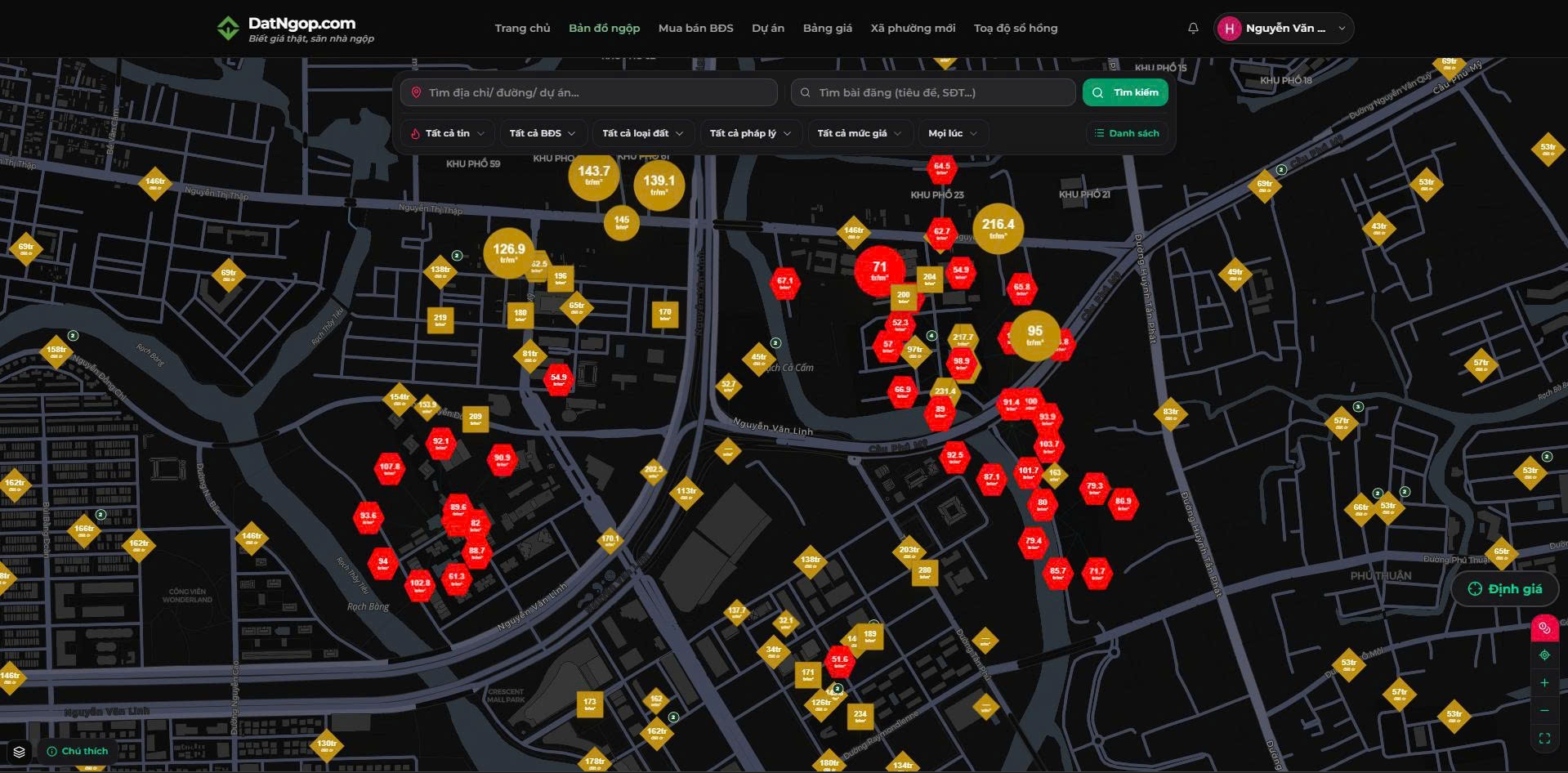Select the 219 gold square marker
The image size is (1568, 773).
(x=440, y=320)
